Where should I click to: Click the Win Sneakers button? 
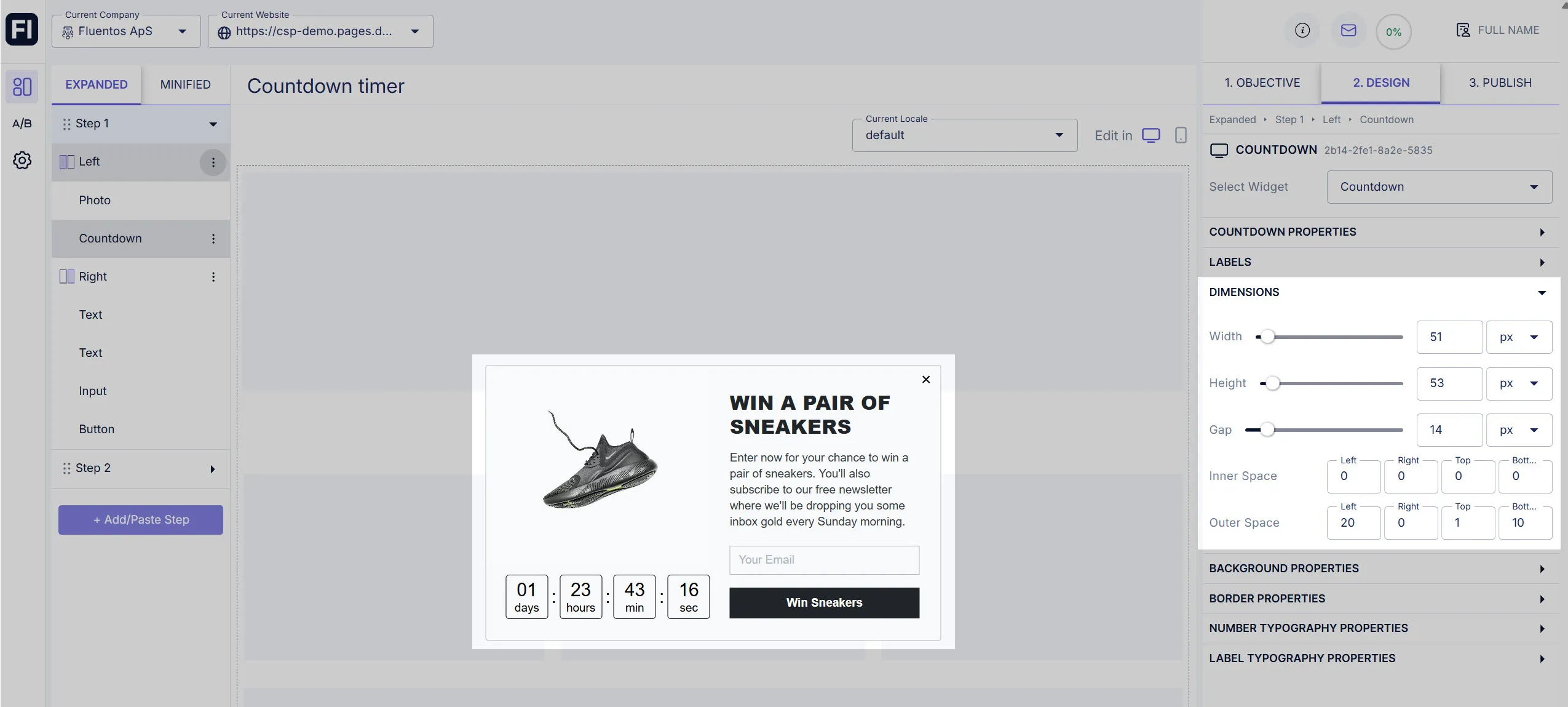point(824,603)
